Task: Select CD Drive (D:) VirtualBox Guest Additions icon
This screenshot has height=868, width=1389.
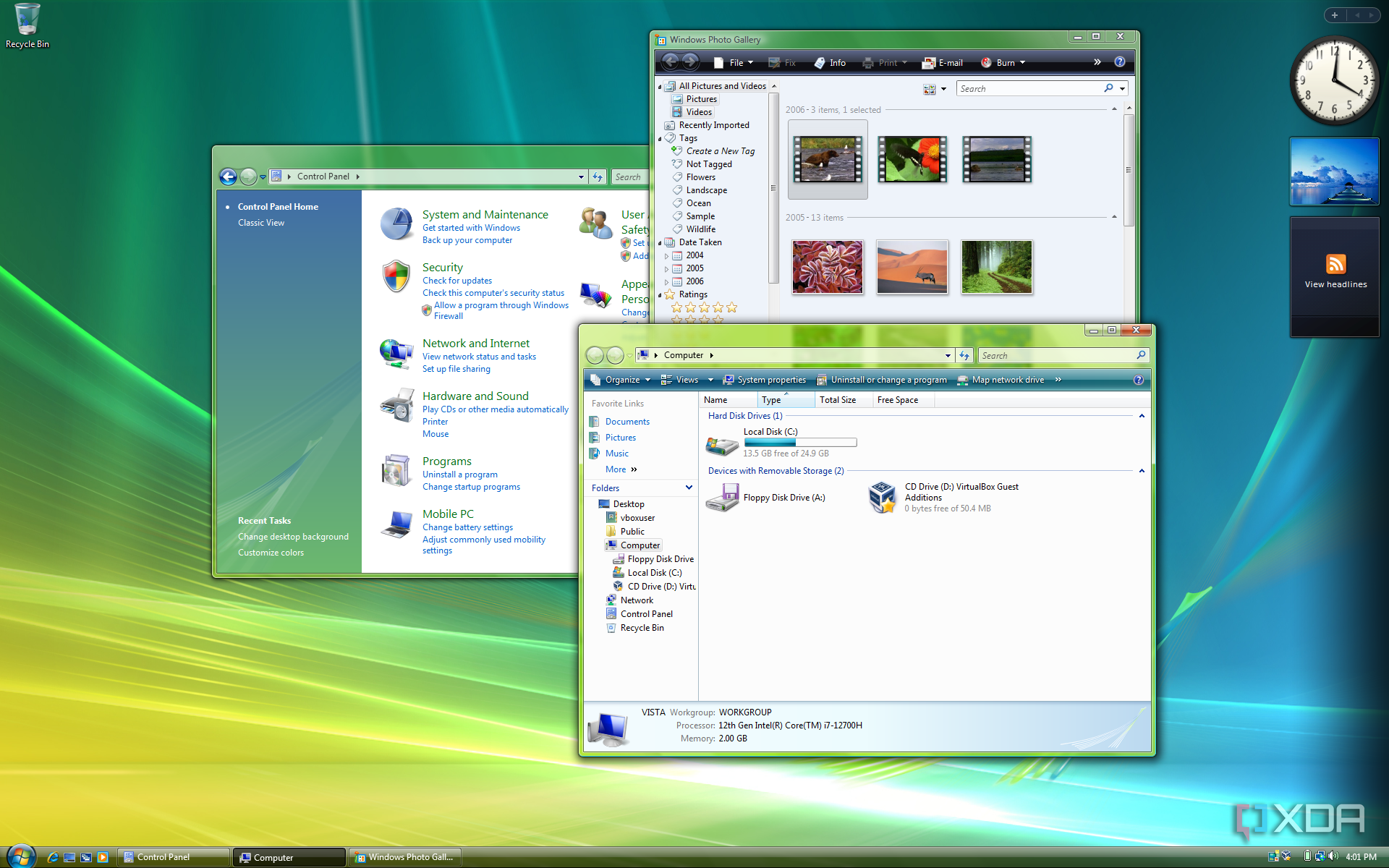Action: 883,498
